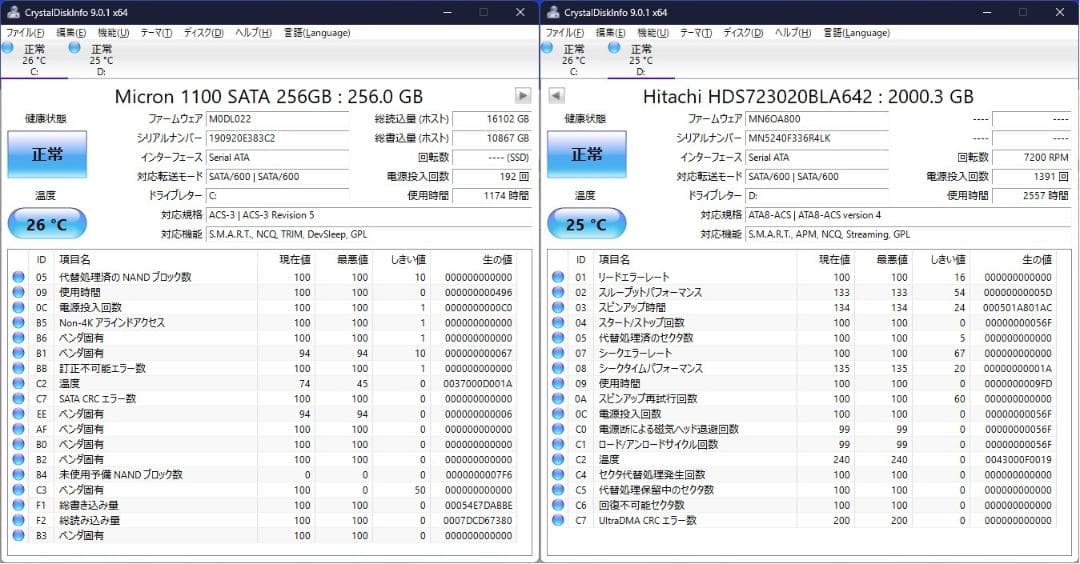This screenshot has width=1080, height=564.
Task: Select Micron 温度 row raw value 0037000D001A
Action: point(477,384)
